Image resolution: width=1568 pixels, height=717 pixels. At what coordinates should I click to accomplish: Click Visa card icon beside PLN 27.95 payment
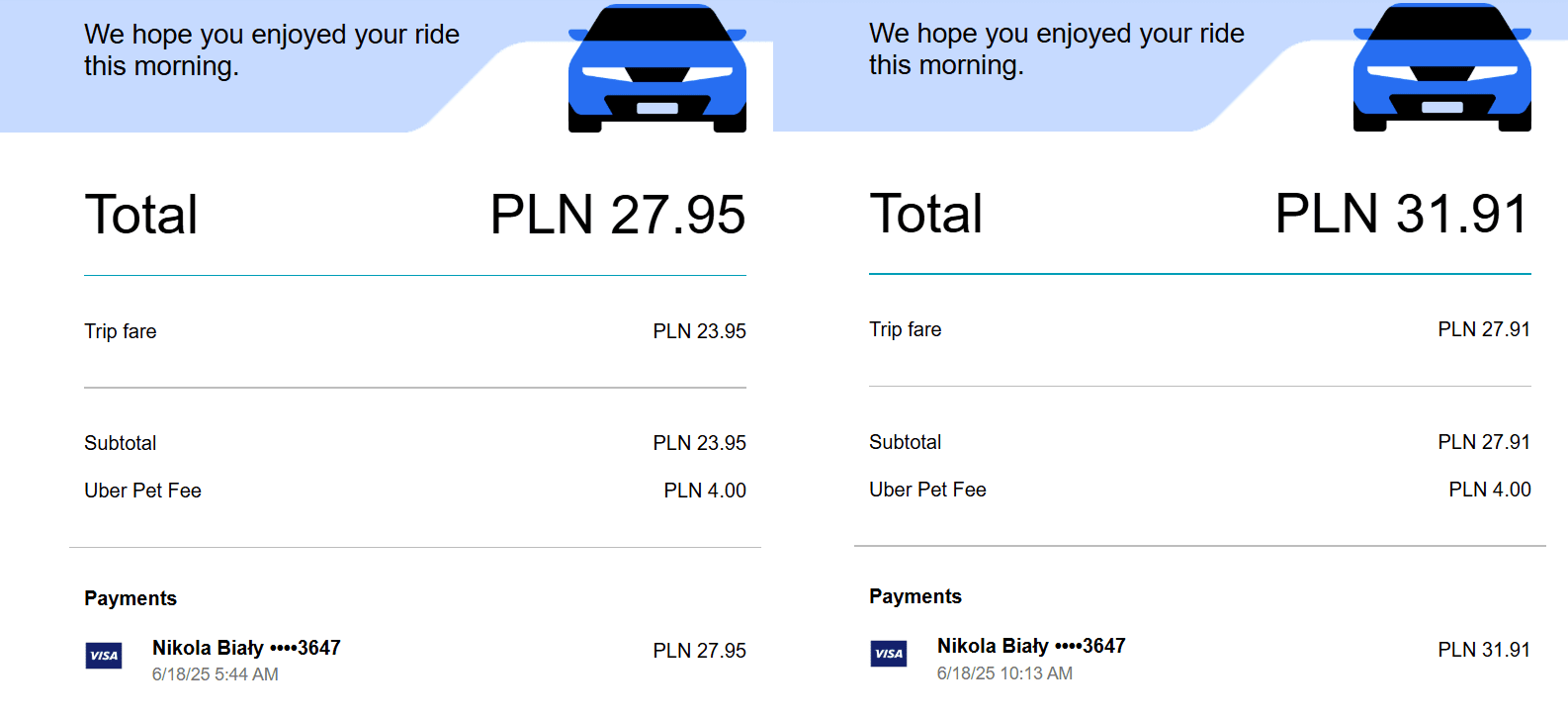pos(104,656)
